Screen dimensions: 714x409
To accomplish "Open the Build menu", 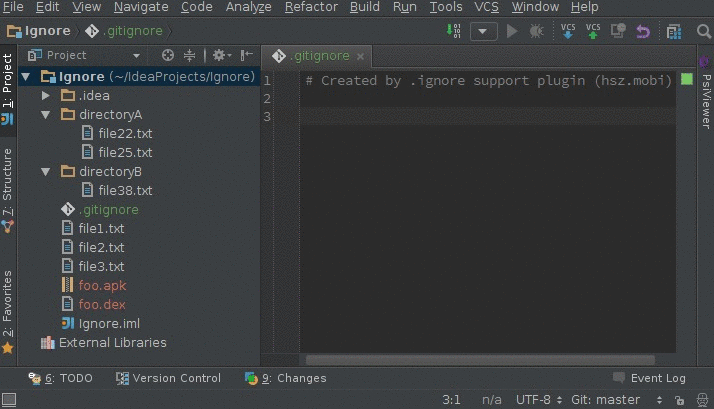I will coord(365,7).
